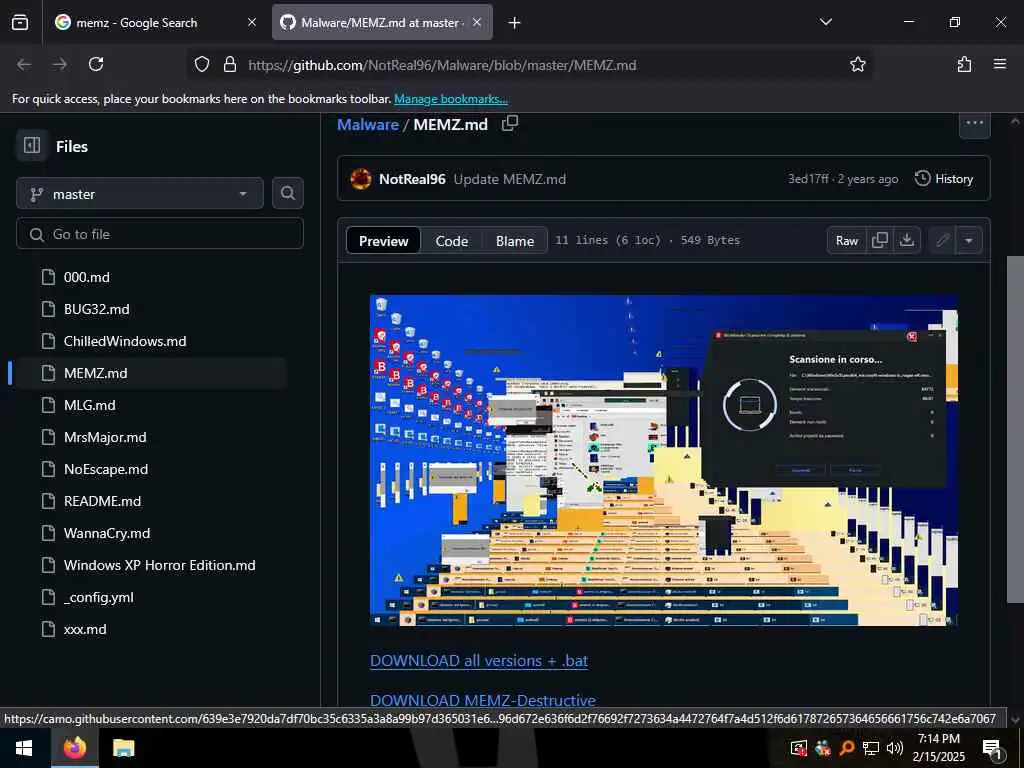Open NotReal96 user profile link

point(412,179)
